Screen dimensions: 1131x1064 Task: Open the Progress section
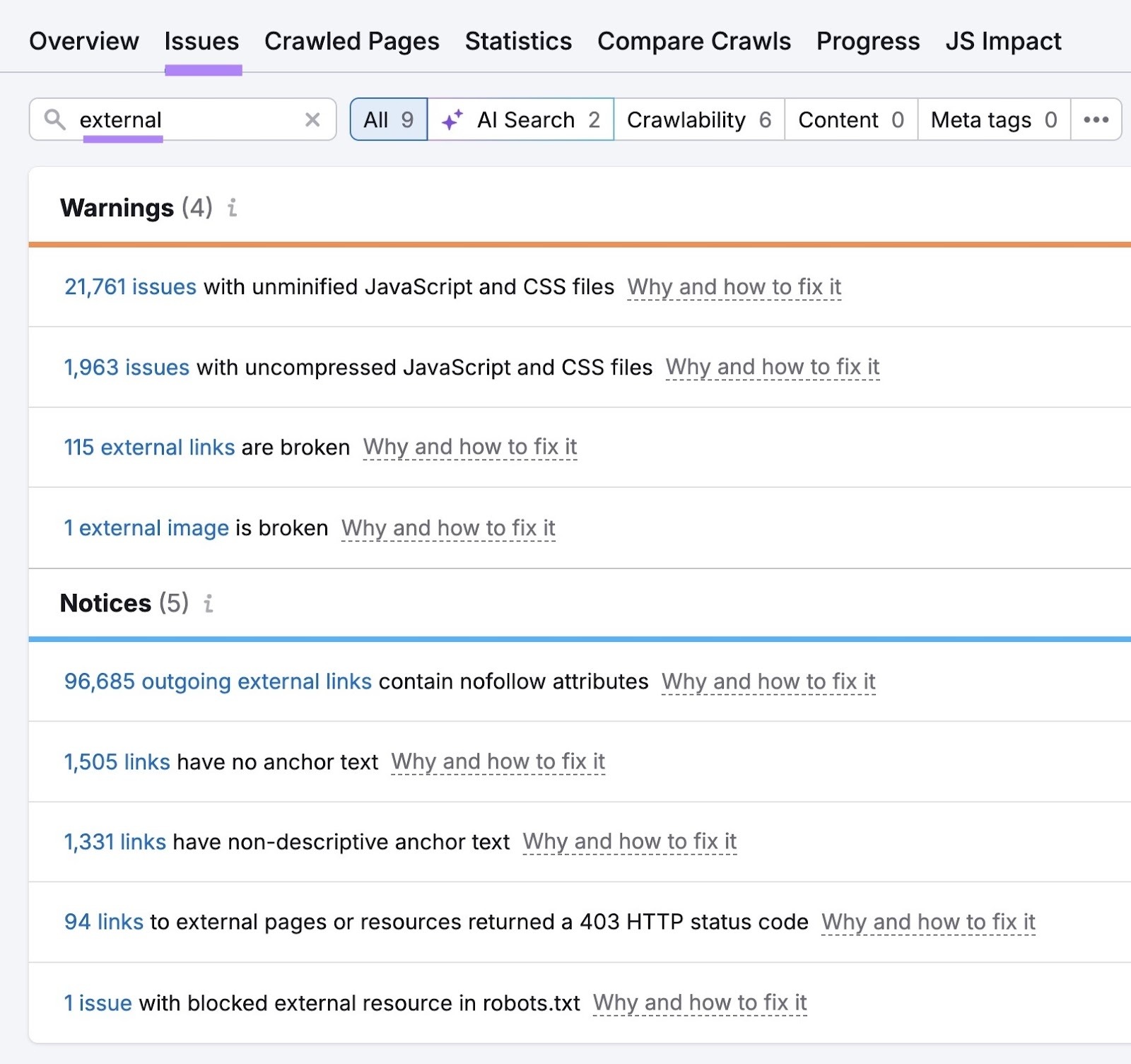pos(868,41)
